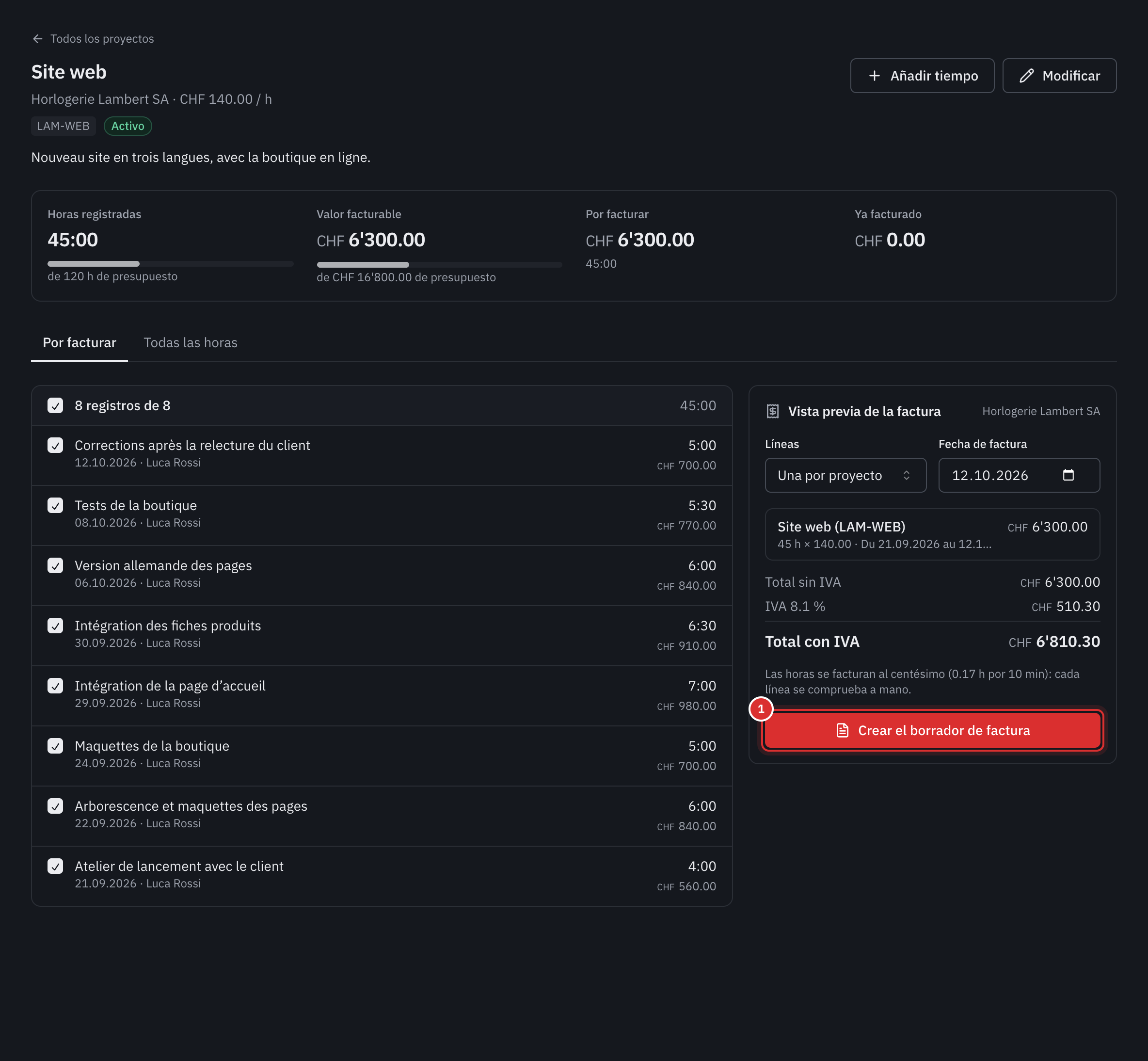Select the Por facturar tab
Viewport: 1148px width, 1061px height.
(x=79, y=343)
